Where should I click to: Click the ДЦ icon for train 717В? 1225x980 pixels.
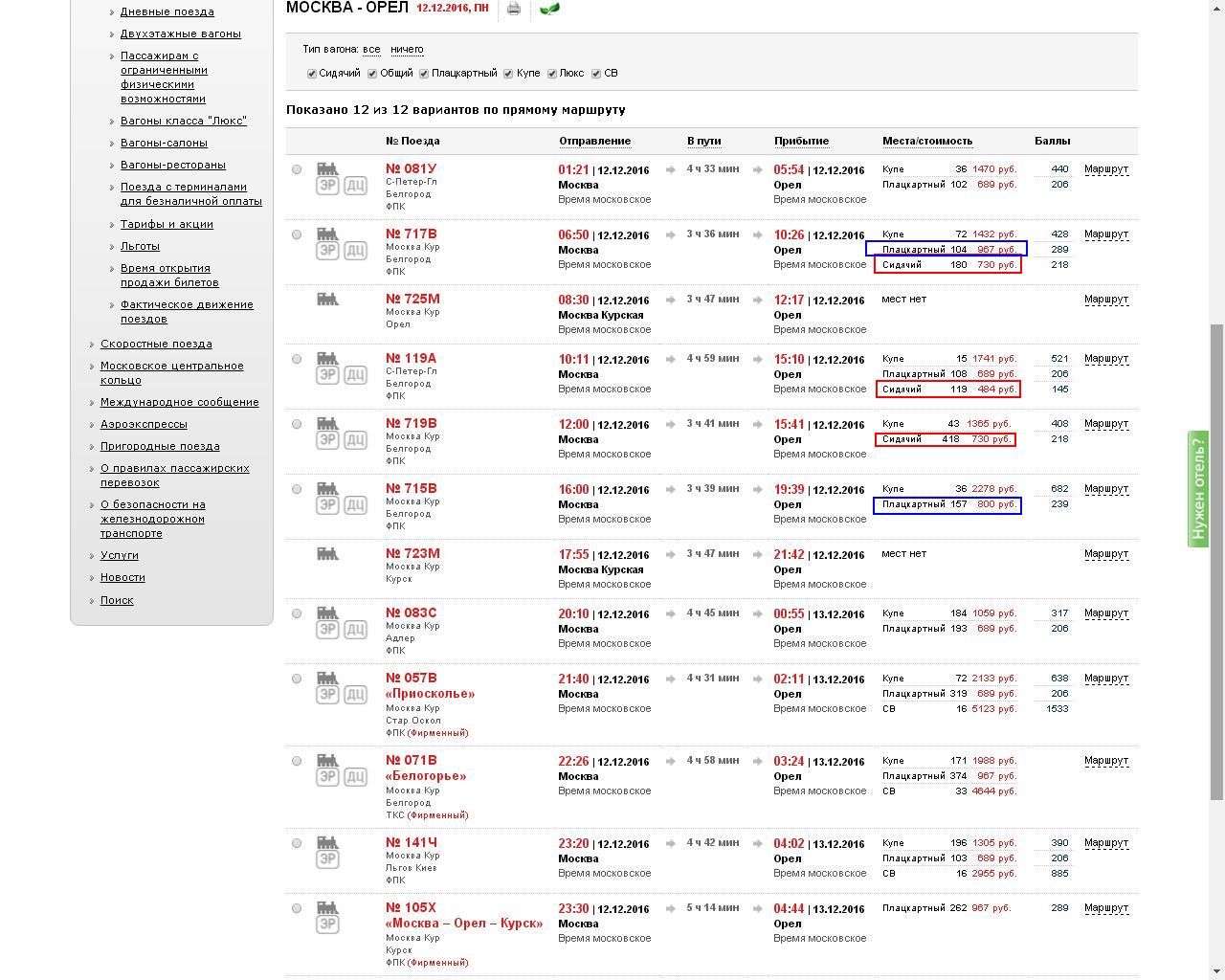(x=355, y=251)
